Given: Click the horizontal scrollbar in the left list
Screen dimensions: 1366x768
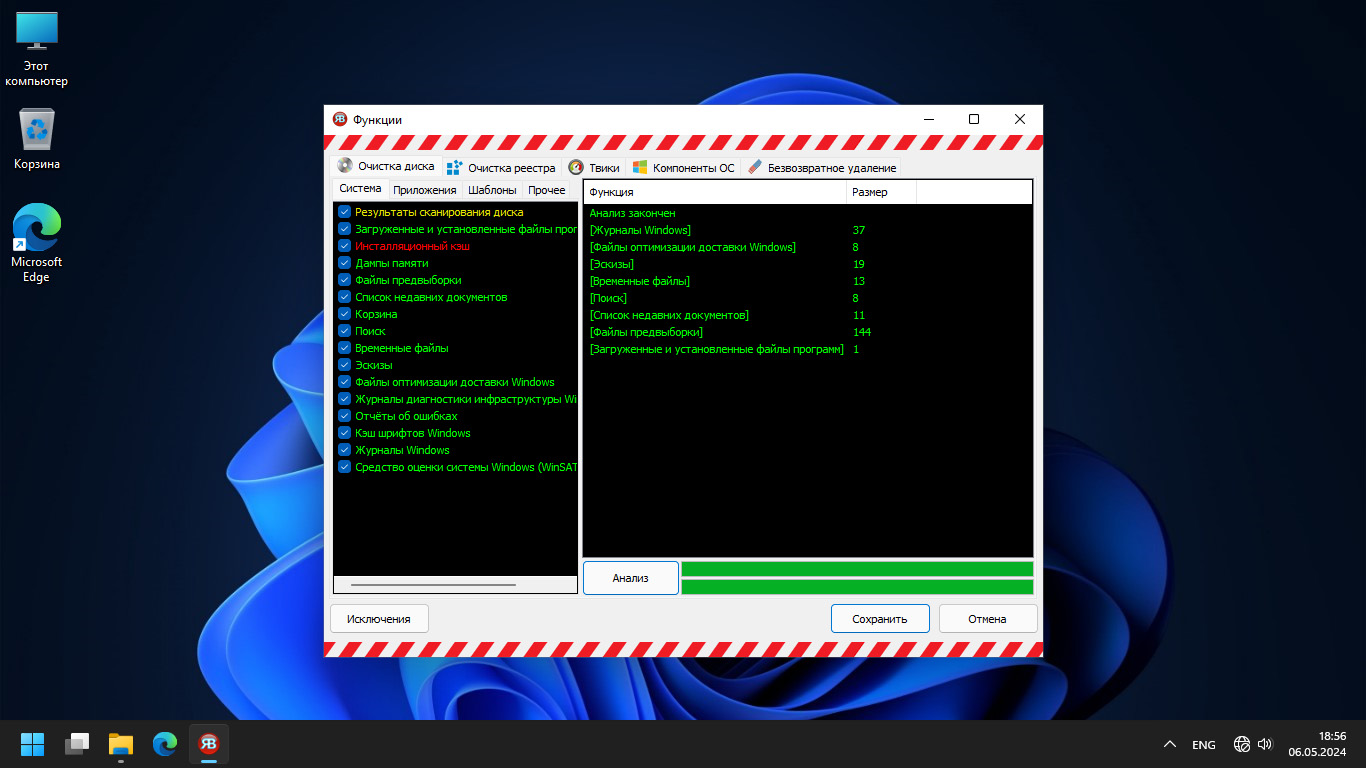Looking at the screenshot, I should [x=433, y=585].
